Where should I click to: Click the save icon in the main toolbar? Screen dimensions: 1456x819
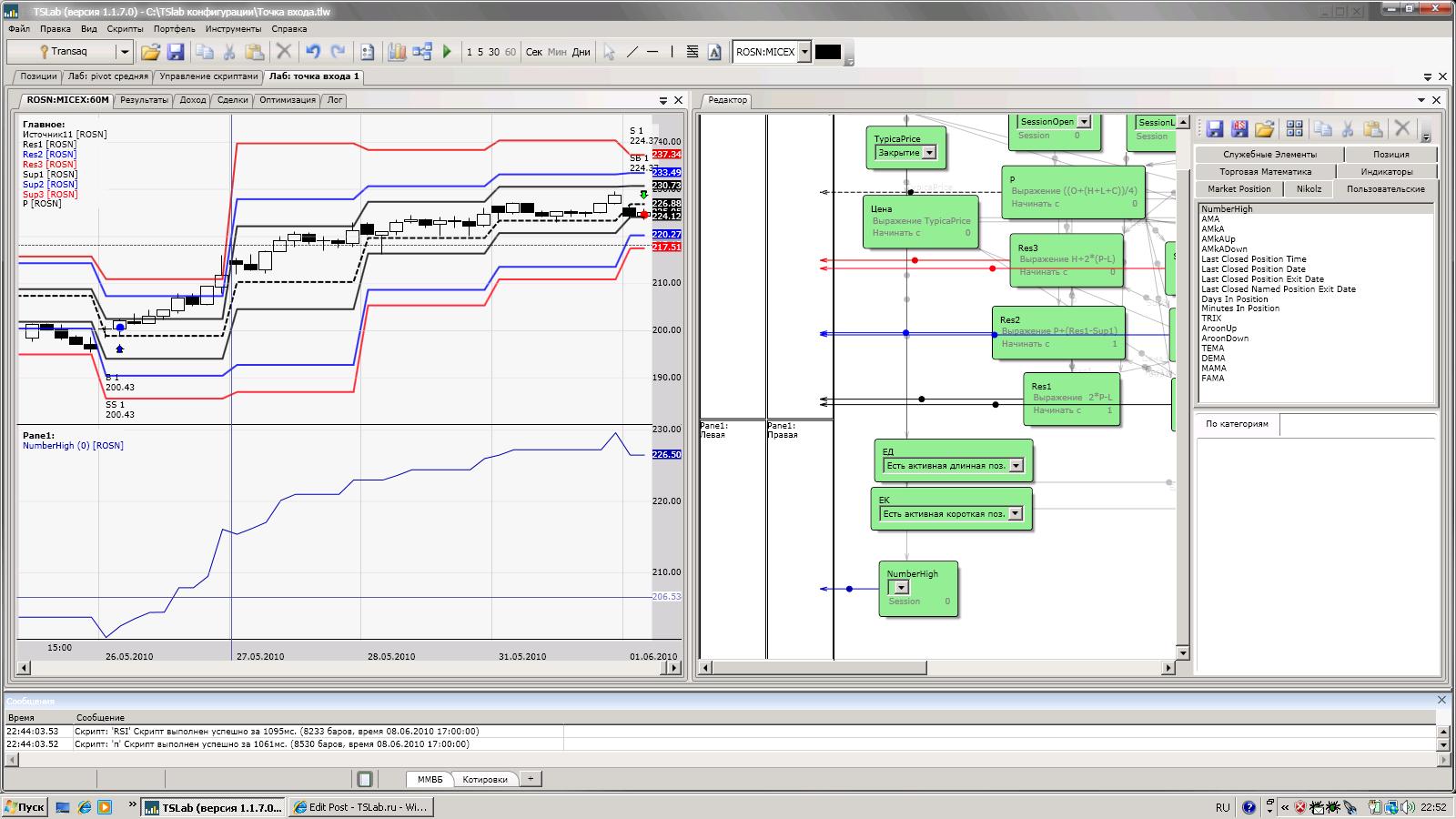click(x=176, y=52)
